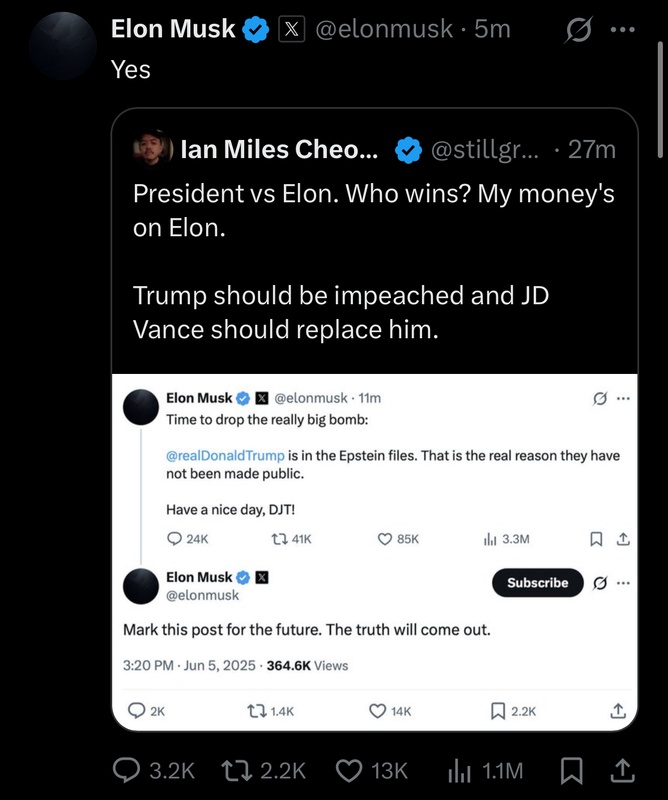Open the three-dot more menu on main post

coord(627,30)
